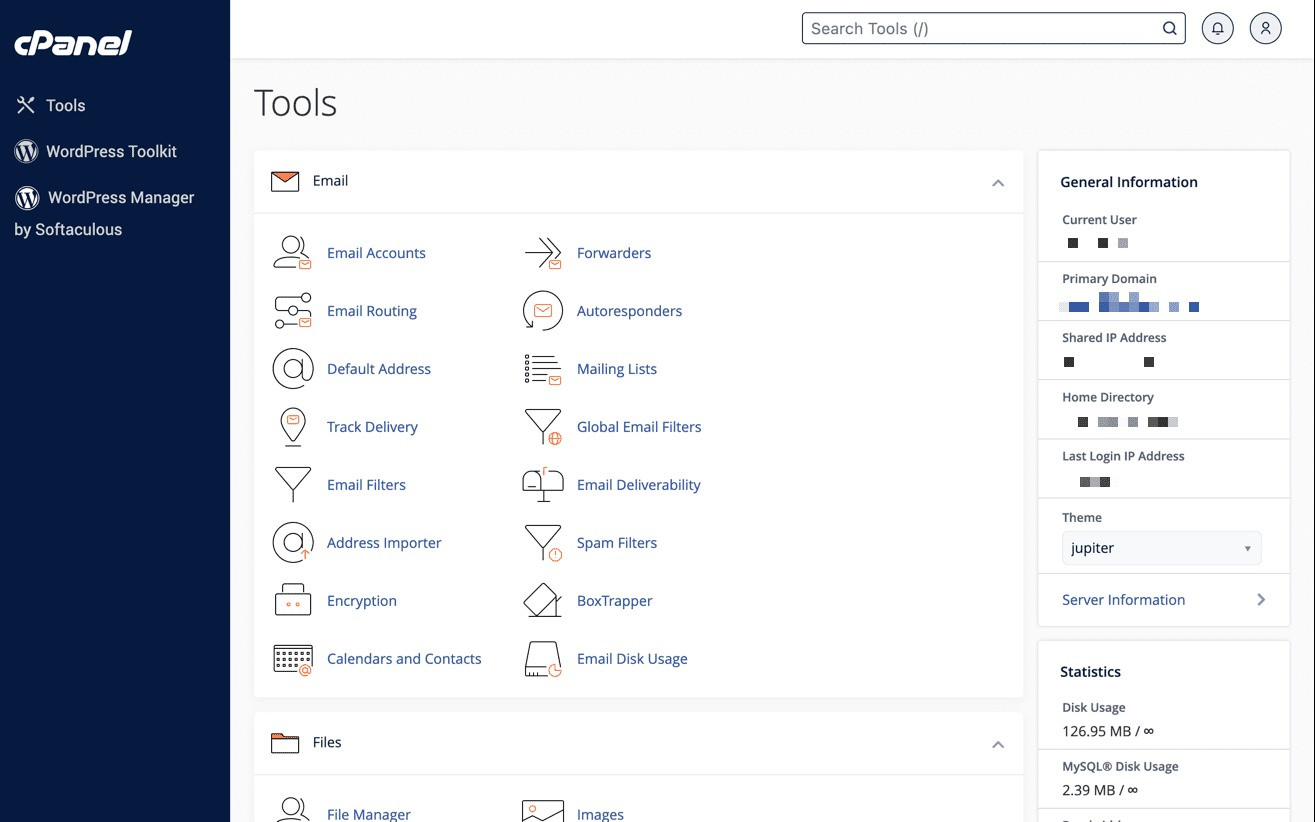This screenshot has height=822, width=1315.
Task: Click the Mailing Lists icon
Action: (x=543, y=369)
